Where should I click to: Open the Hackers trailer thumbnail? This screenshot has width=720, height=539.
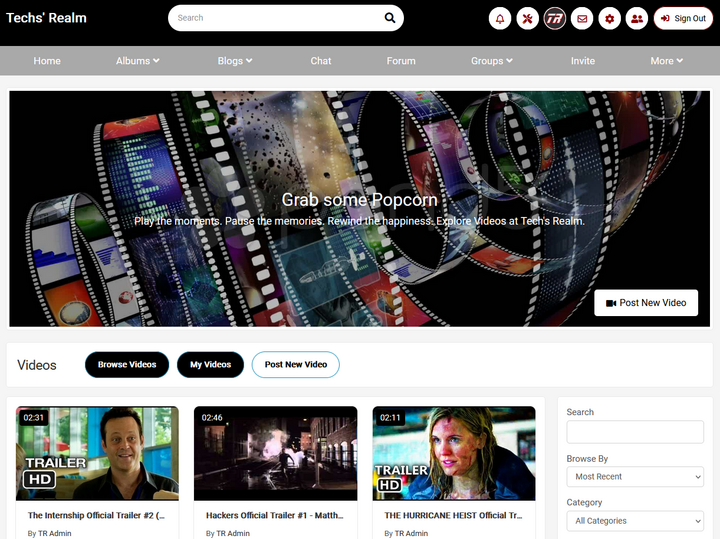[276, 453]
